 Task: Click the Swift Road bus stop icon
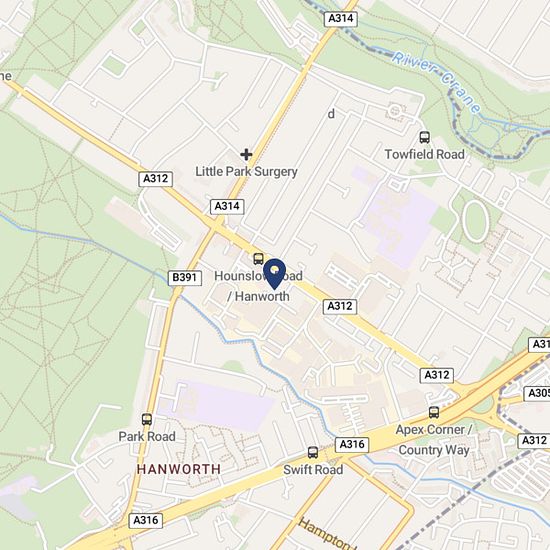(313, 452)
